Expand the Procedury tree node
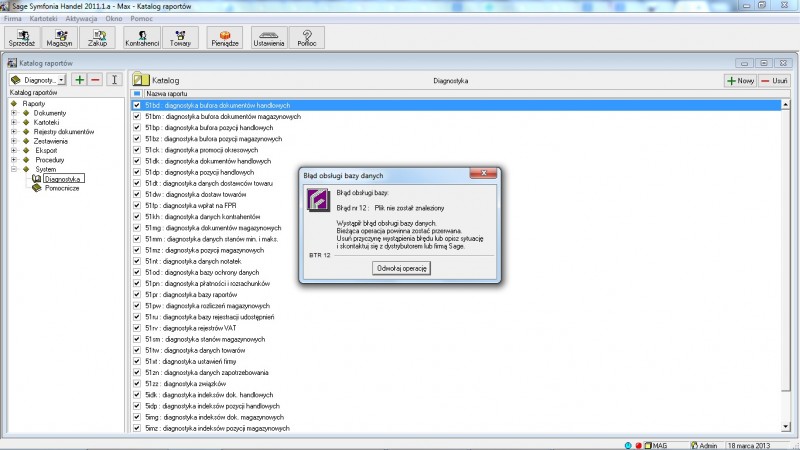Viewport: 800px width, 450px height. 14,160
